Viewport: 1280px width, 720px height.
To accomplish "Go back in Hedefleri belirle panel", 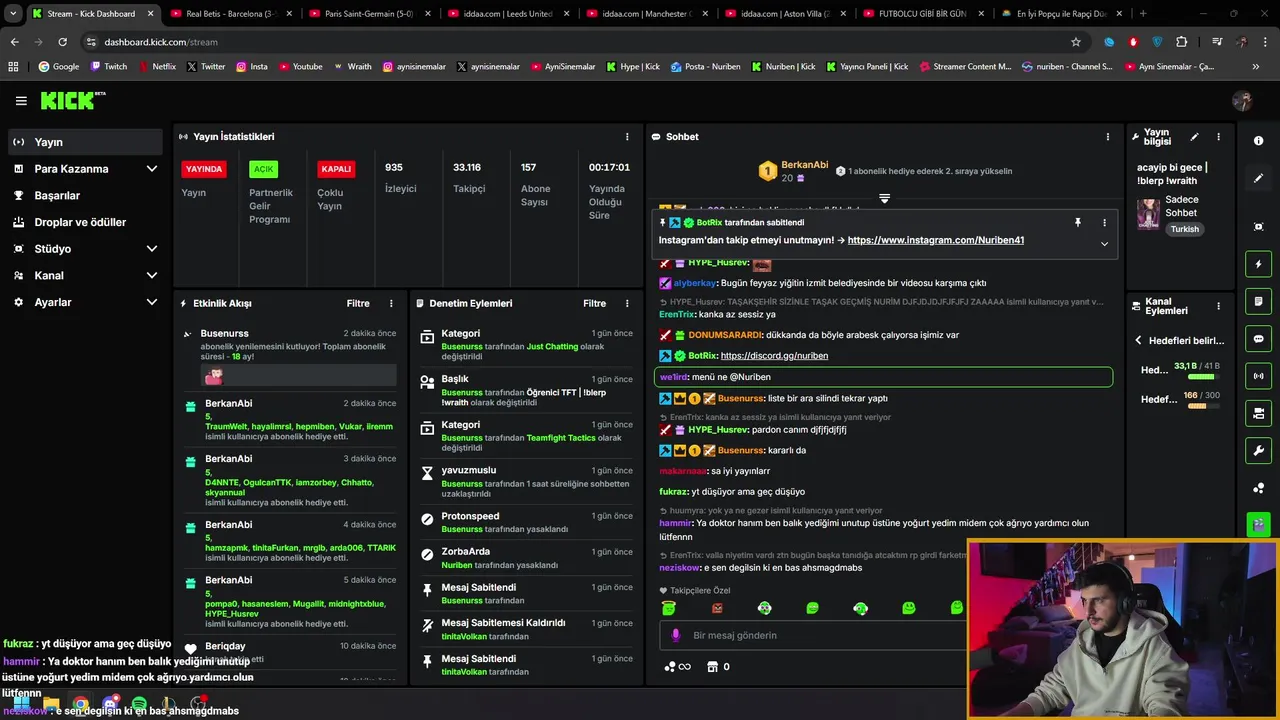I will [1138, 340].
